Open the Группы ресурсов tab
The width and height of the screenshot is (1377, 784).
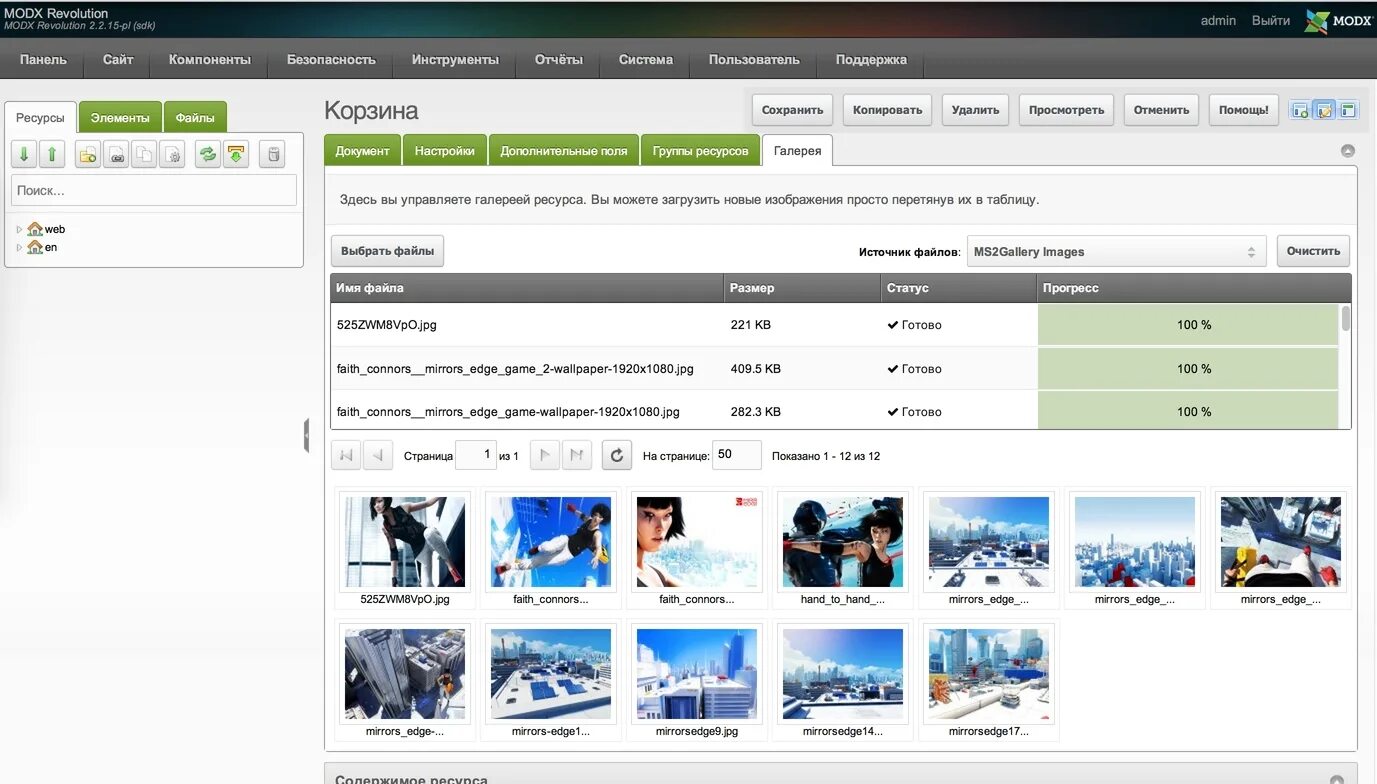pyautogui.click(x=700, y=150)
